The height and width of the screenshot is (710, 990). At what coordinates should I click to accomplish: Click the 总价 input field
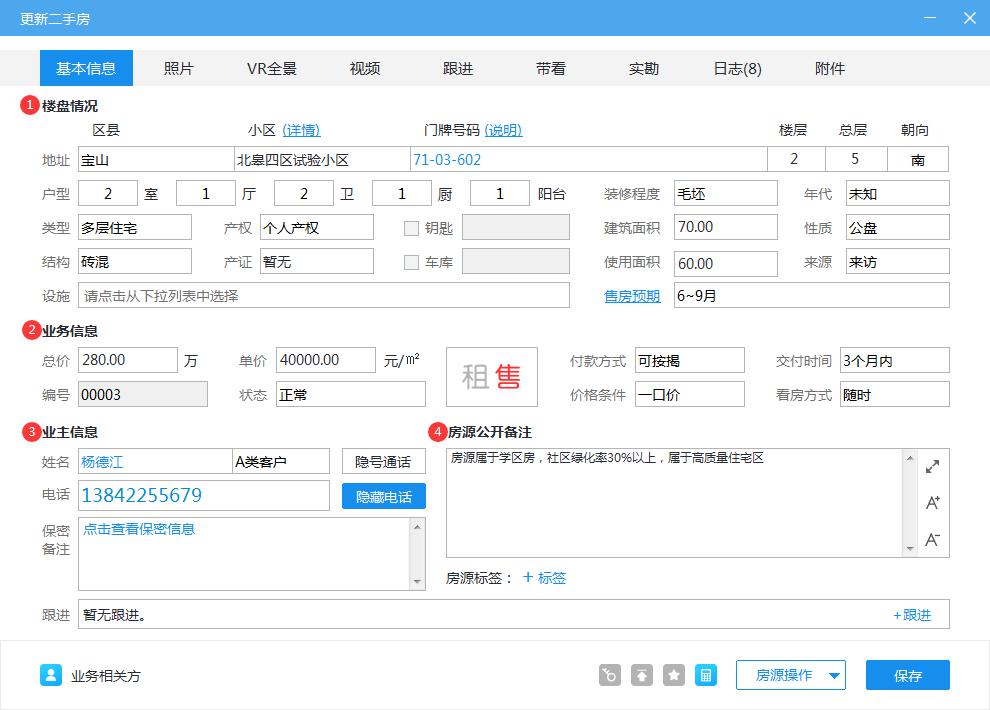click(127, 360)
